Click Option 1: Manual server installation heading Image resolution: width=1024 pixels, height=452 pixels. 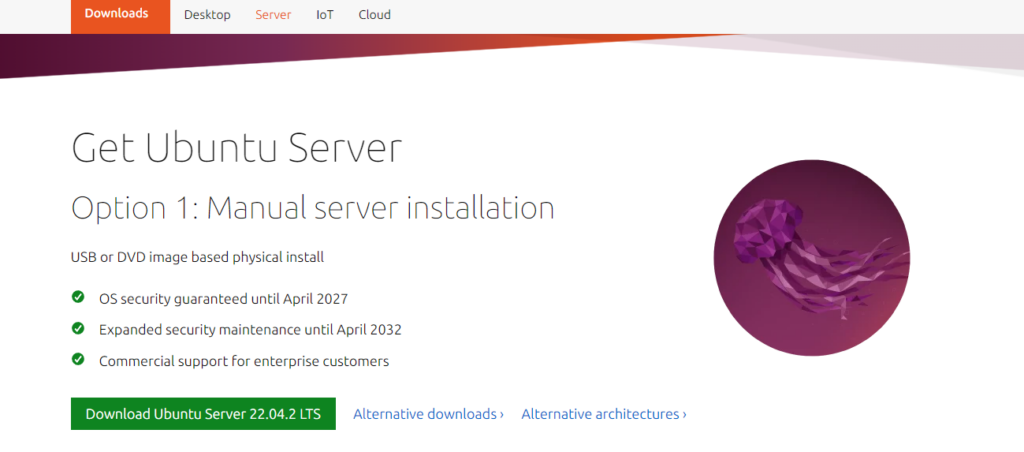[312, 208]
